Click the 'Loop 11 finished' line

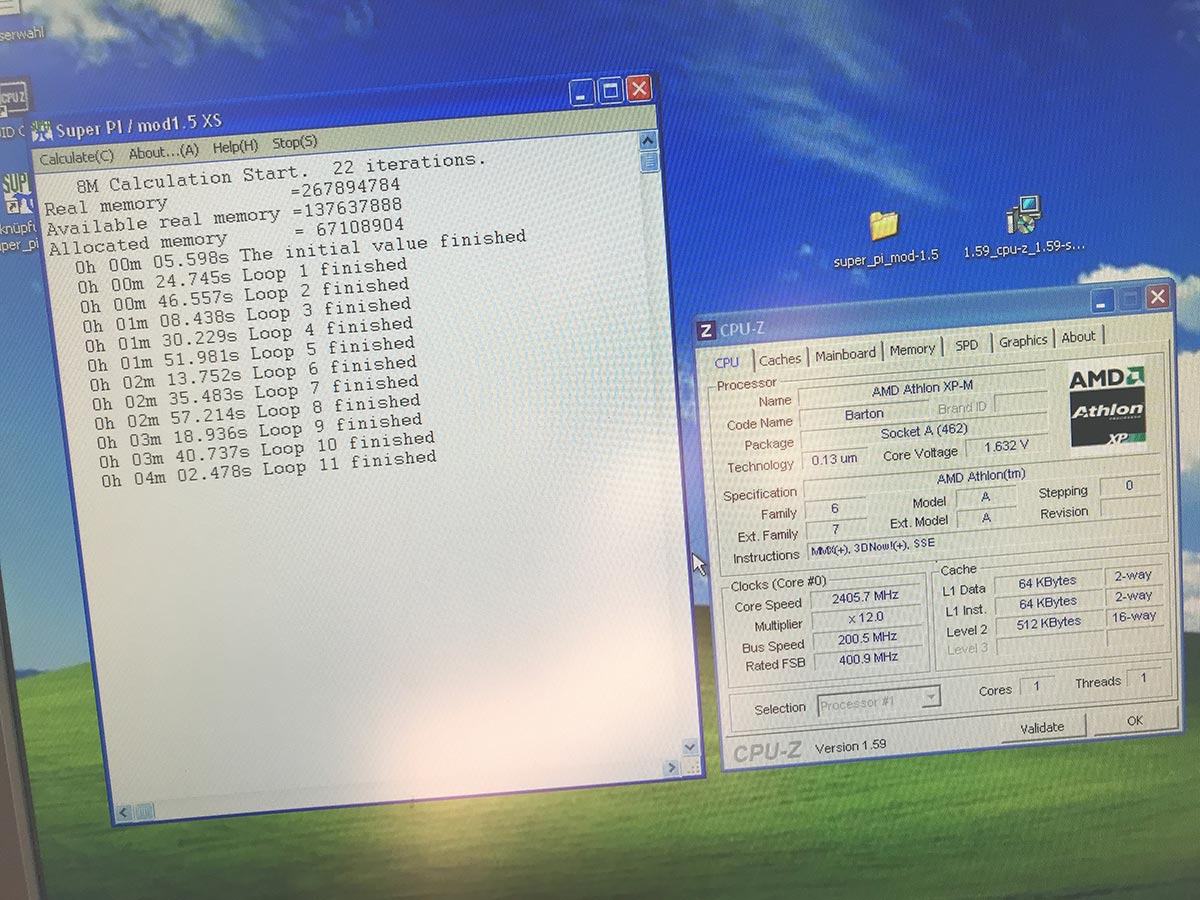[x=269, y=470]
